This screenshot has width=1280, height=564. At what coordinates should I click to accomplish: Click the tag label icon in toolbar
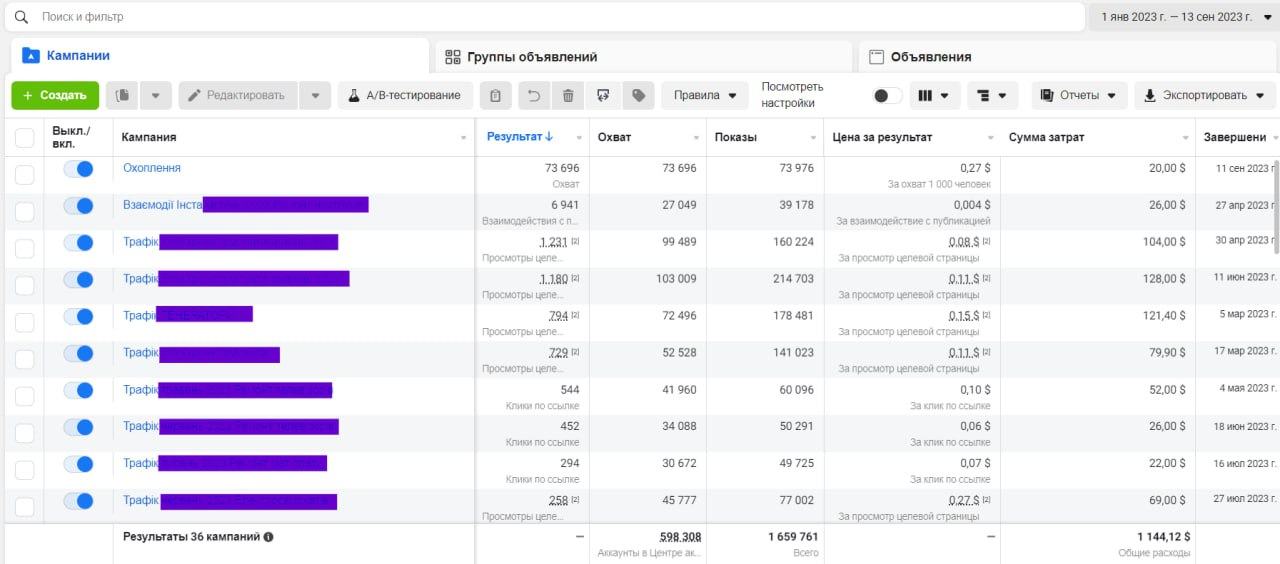tap(636, 96)
